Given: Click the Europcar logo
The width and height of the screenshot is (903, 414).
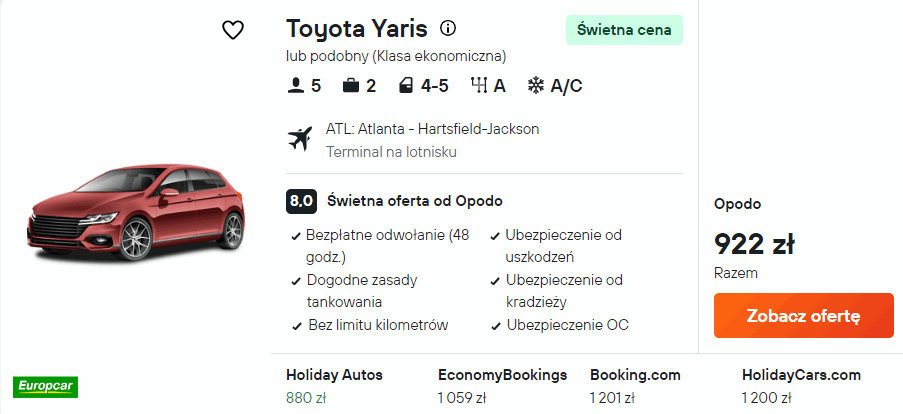Looking at the screenshot, I should [45, 385].
